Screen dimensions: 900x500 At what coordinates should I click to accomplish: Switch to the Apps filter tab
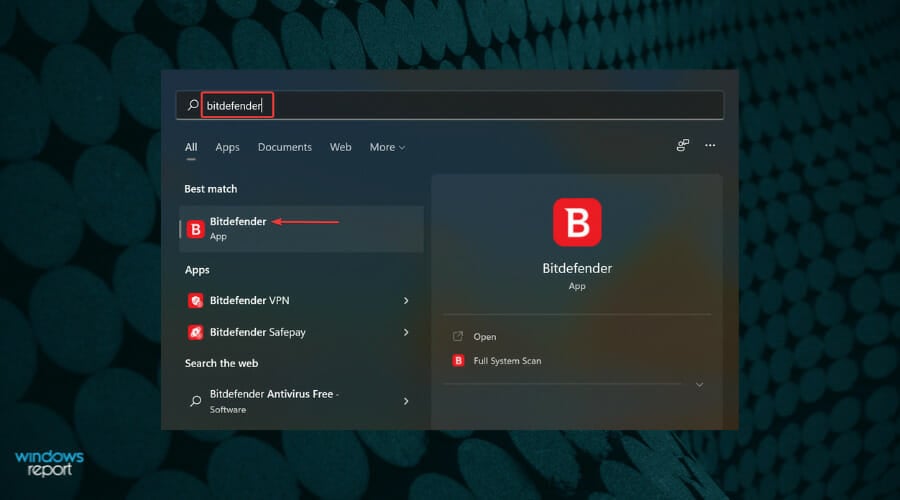[x=227, y=147]
